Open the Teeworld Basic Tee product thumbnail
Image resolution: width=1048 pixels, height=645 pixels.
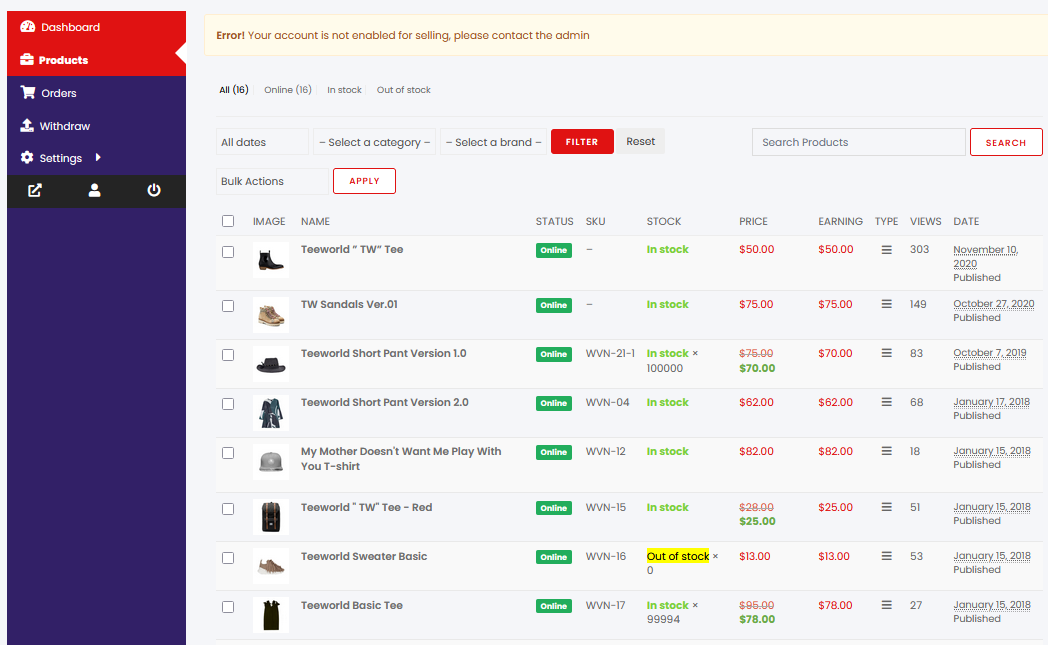pos(270,614)
